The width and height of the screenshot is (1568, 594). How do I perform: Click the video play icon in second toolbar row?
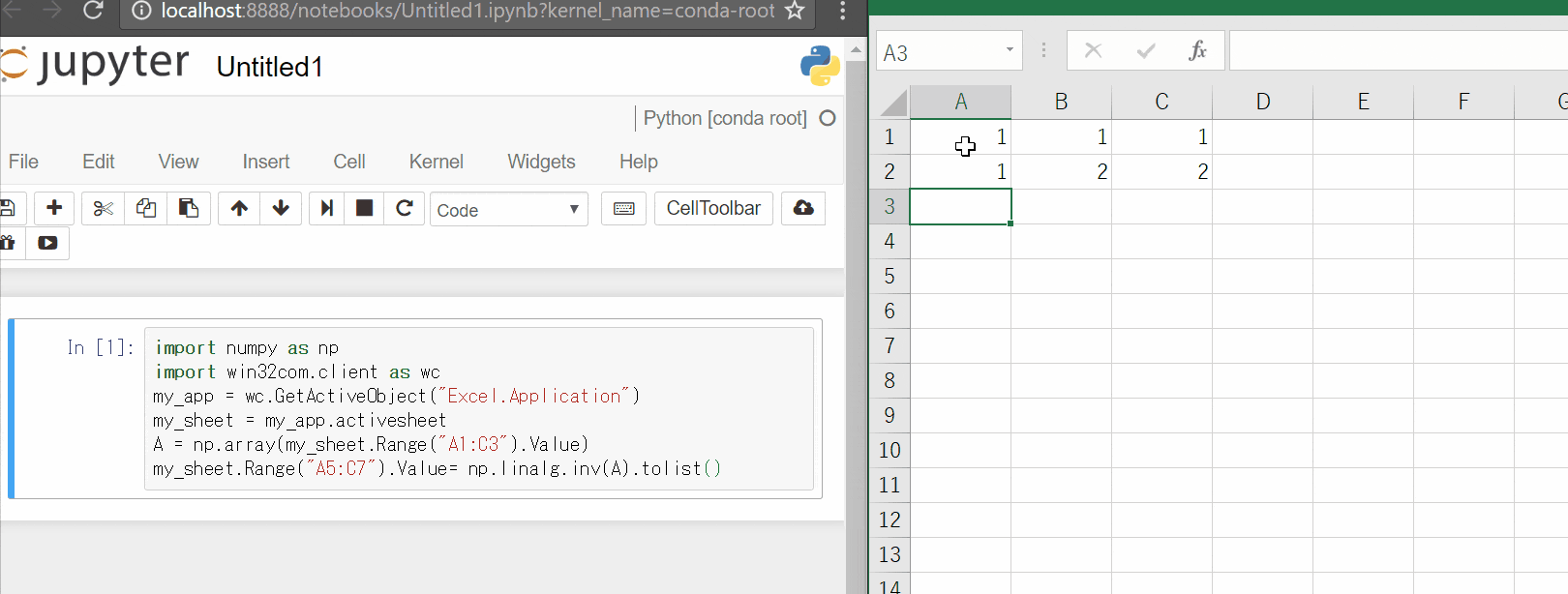click(47, 243)
